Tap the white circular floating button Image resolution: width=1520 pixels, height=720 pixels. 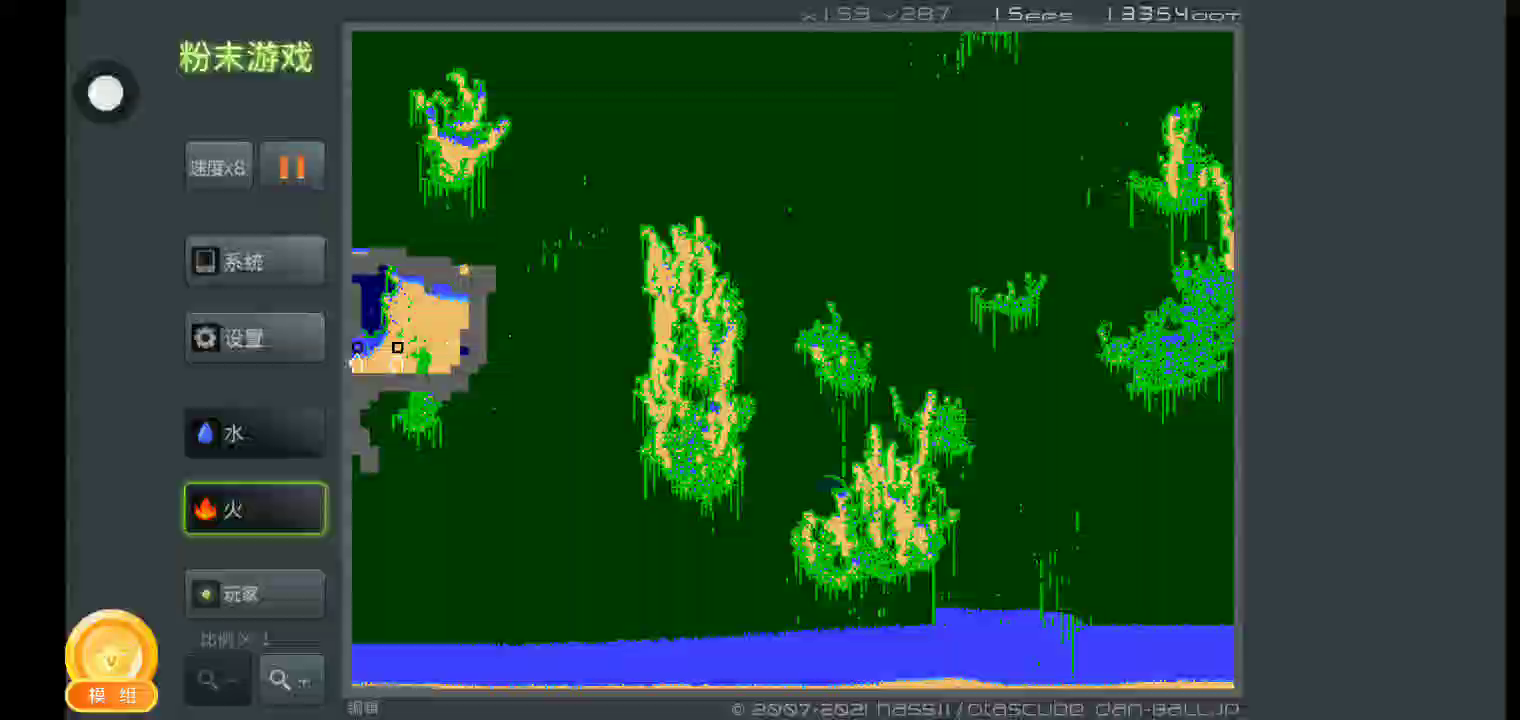coord(106,93)
